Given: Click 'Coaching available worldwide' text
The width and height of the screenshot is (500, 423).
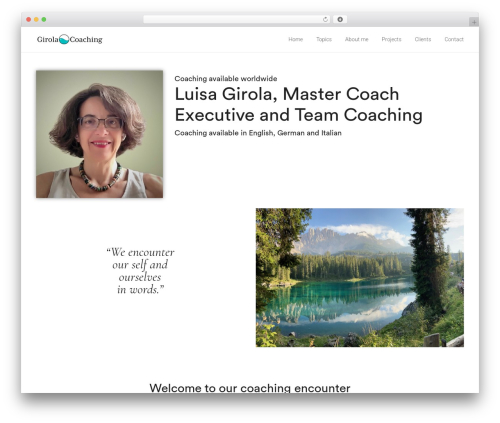Looking at the screenshot, I should [226, 79].
